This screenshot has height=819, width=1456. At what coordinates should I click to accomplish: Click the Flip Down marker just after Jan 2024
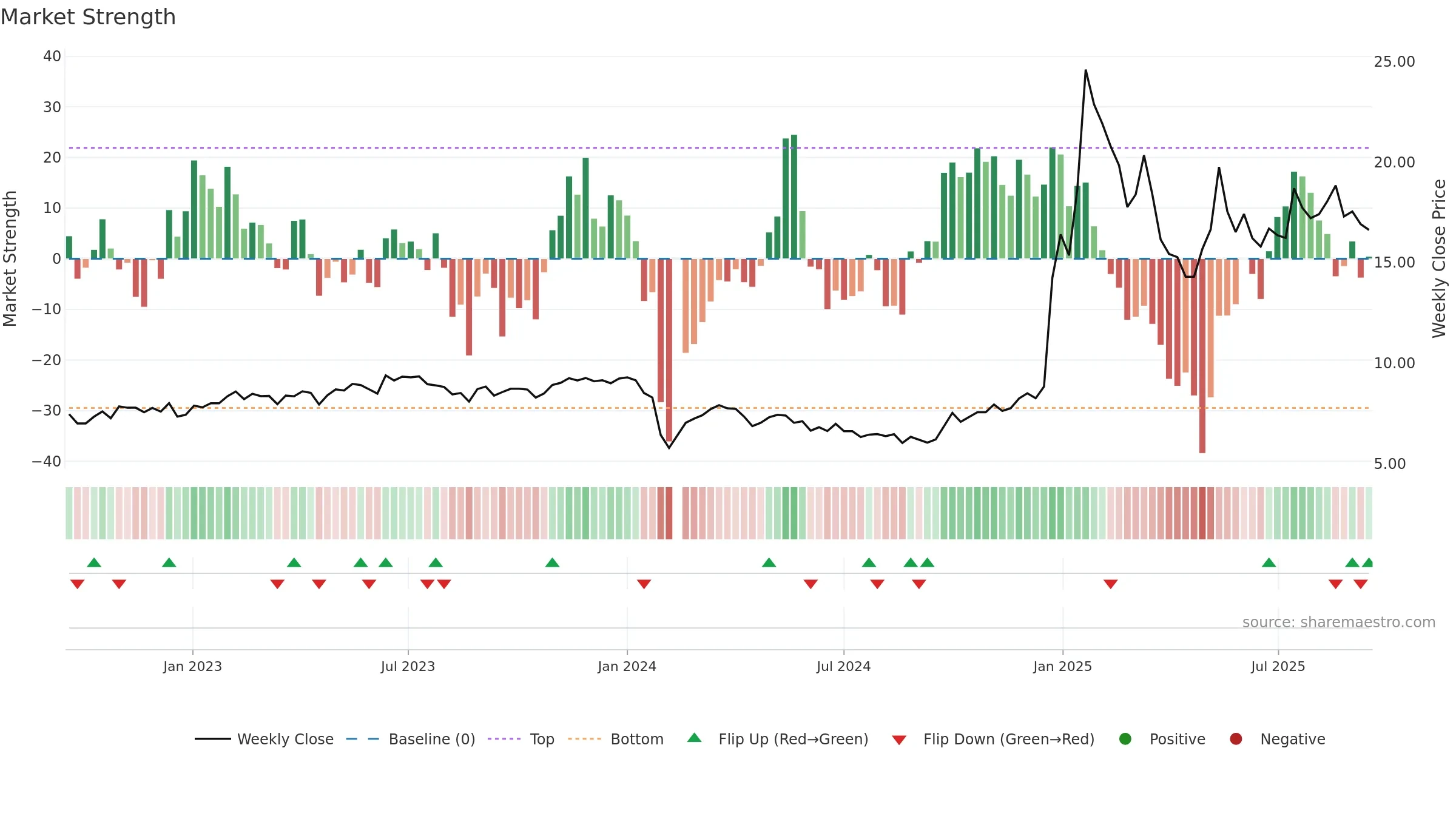(644, 584)
